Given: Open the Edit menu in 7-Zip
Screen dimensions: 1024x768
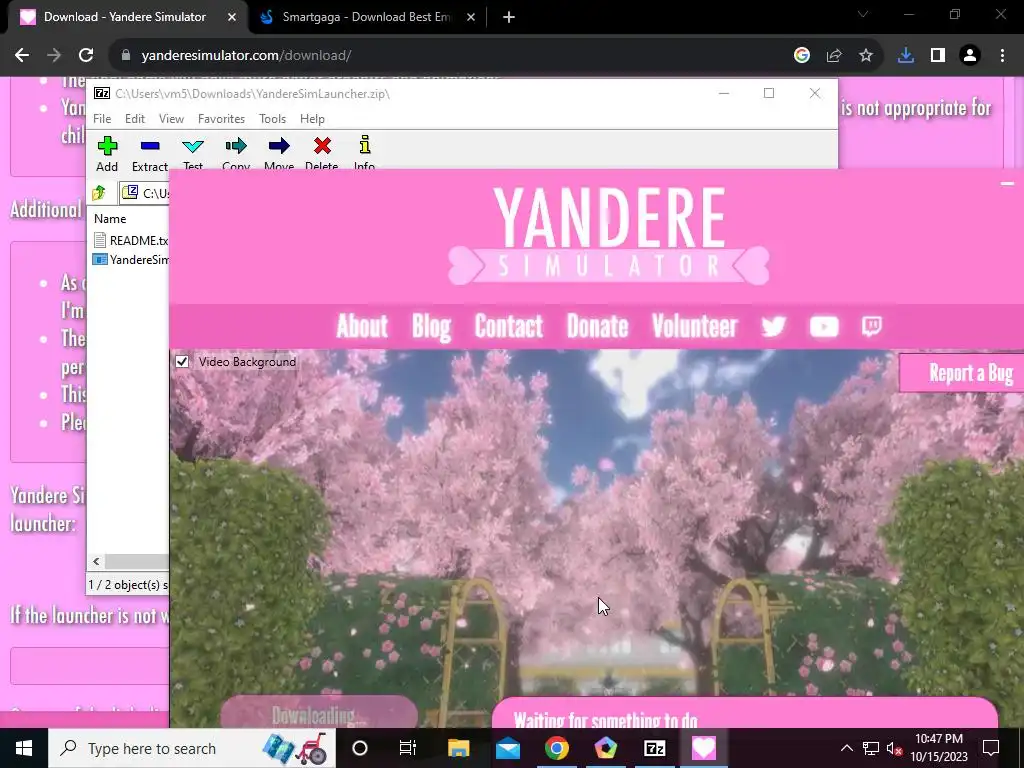Looking at the screenshot, I should click(135, 119).
